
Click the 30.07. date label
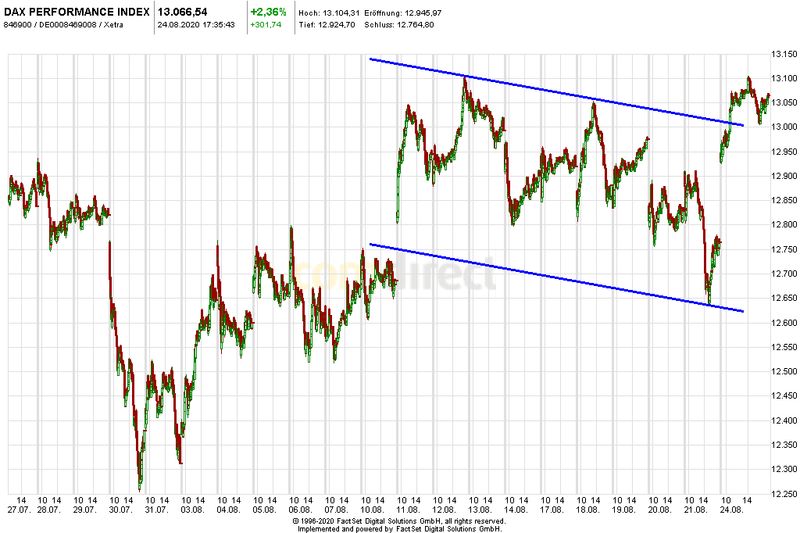(x=121, y=510)
